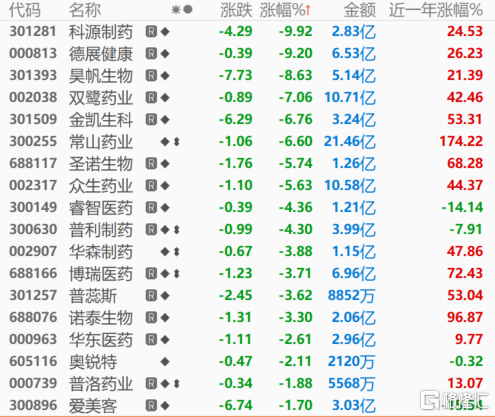Click the up-down arrow icon for 常山药业

(x=177, y=142)
